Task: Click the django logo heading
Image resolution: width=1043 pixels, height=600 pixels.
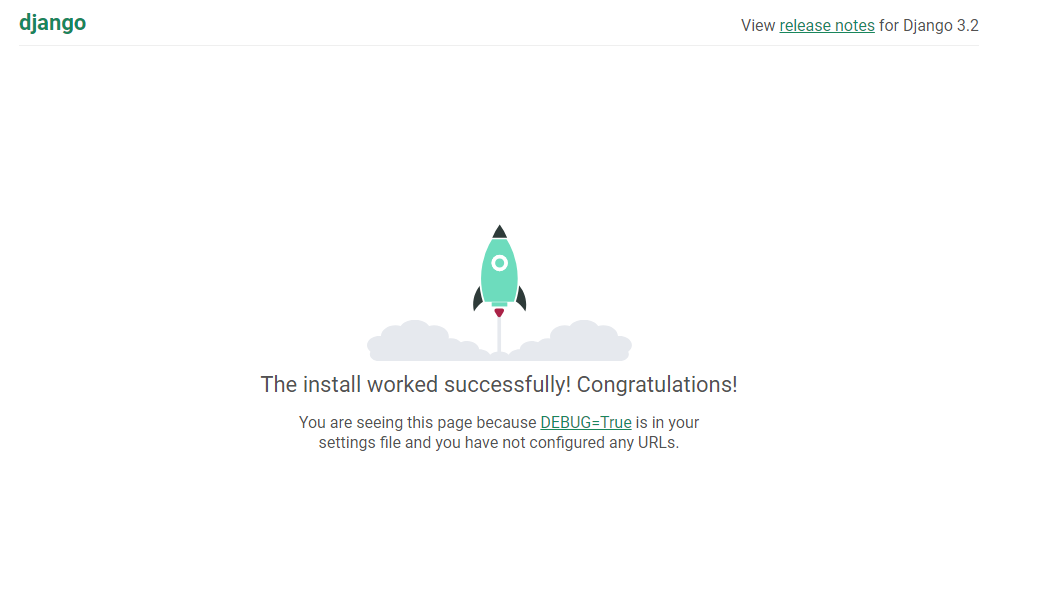Action: pos(53,23)
